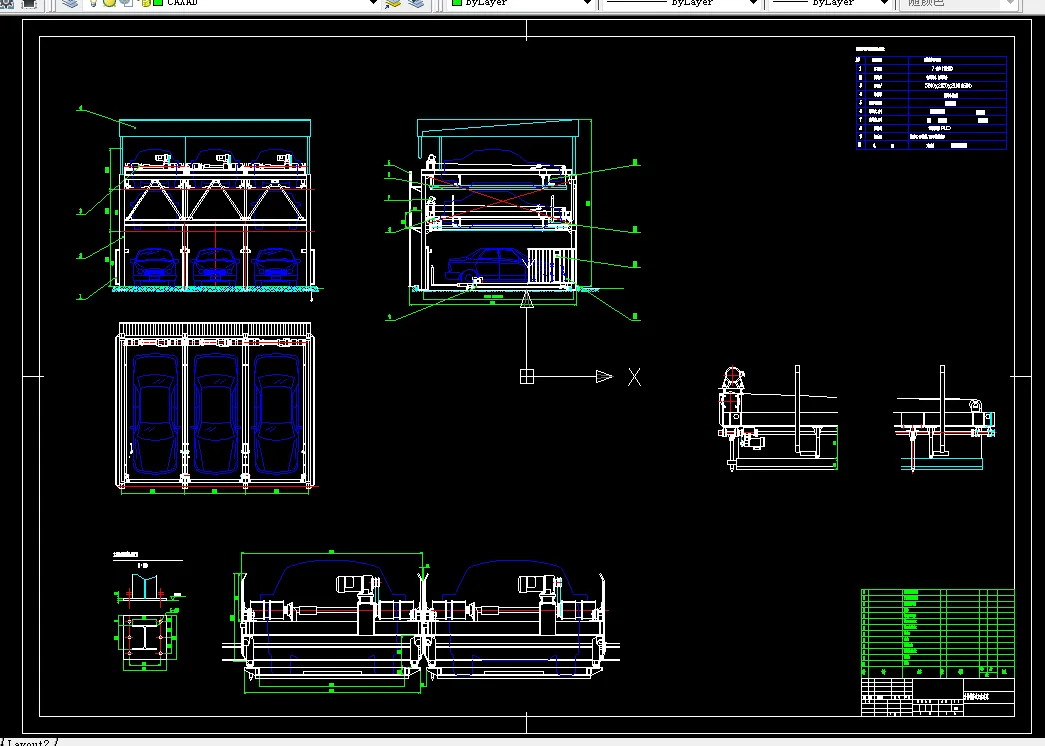Select the left lifting platform detail view
Screen dimensions: 1045x746
coord(778,419)
